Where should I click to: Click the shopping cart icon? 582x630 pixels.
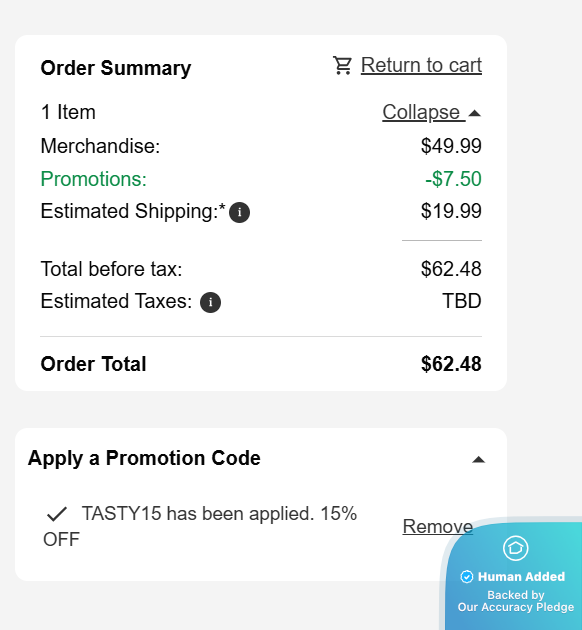tap(342, 65)
